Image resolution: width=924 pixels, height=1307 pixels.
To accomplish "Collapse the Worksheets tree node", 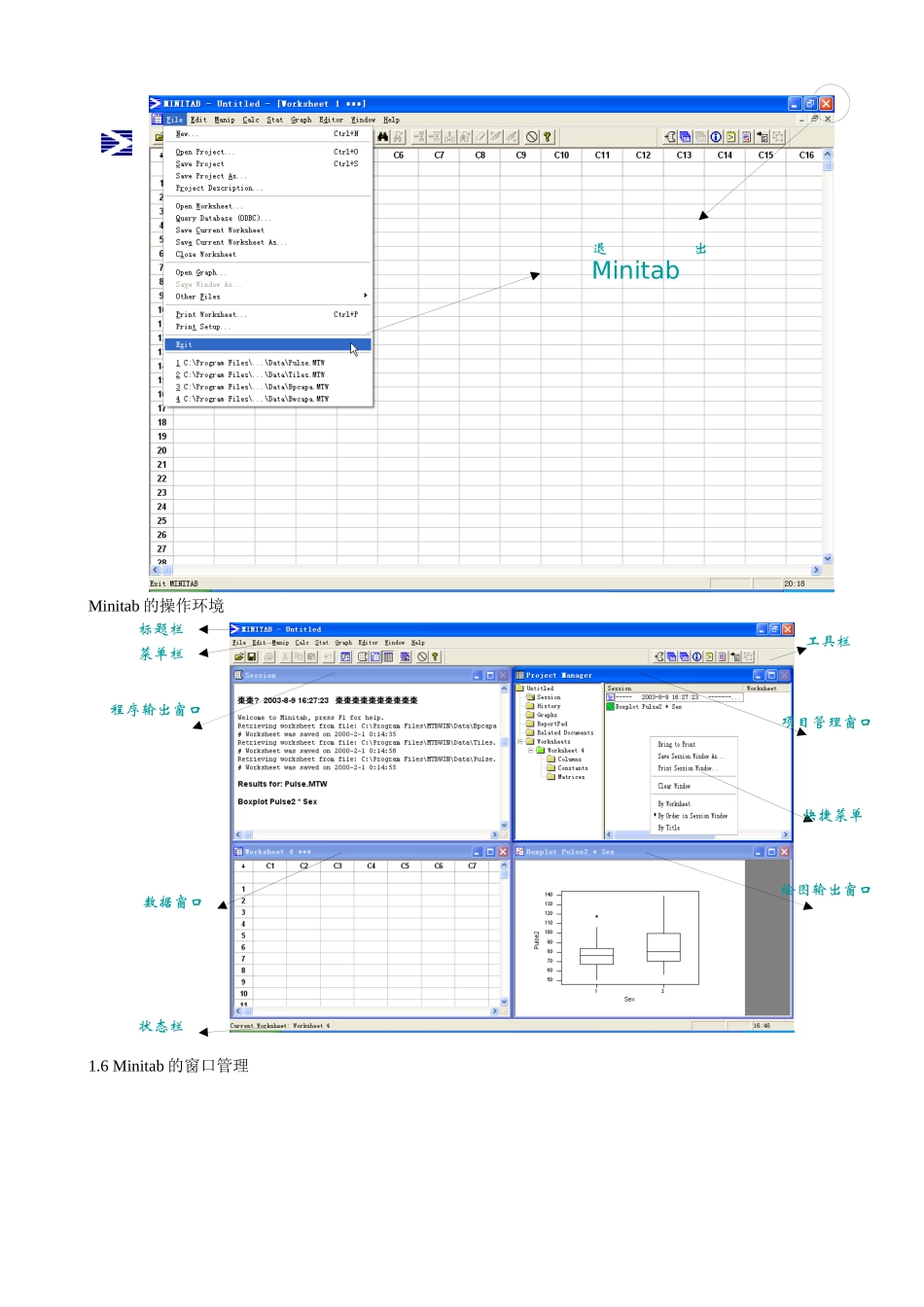I will (520, 742).
